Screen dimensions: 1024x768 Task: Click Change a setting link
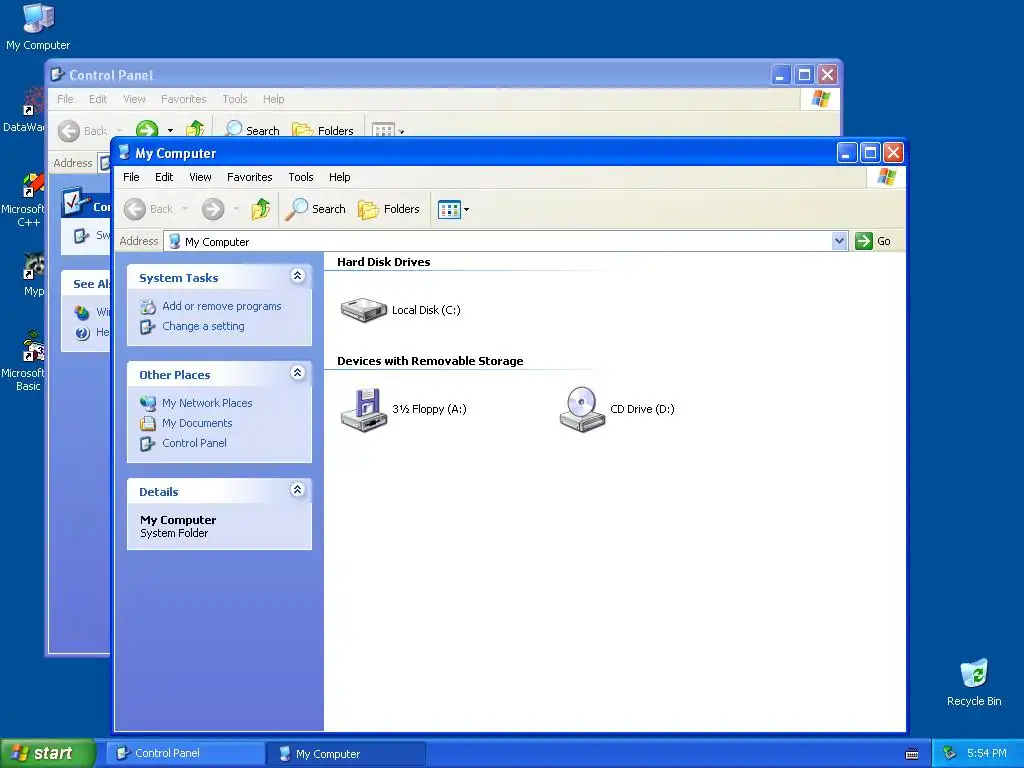click(x=204, y=326)
